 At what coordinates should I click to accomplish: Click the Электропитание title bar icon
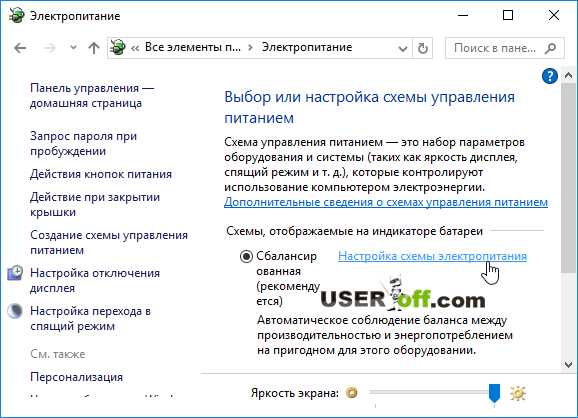(x=17, y=15)
